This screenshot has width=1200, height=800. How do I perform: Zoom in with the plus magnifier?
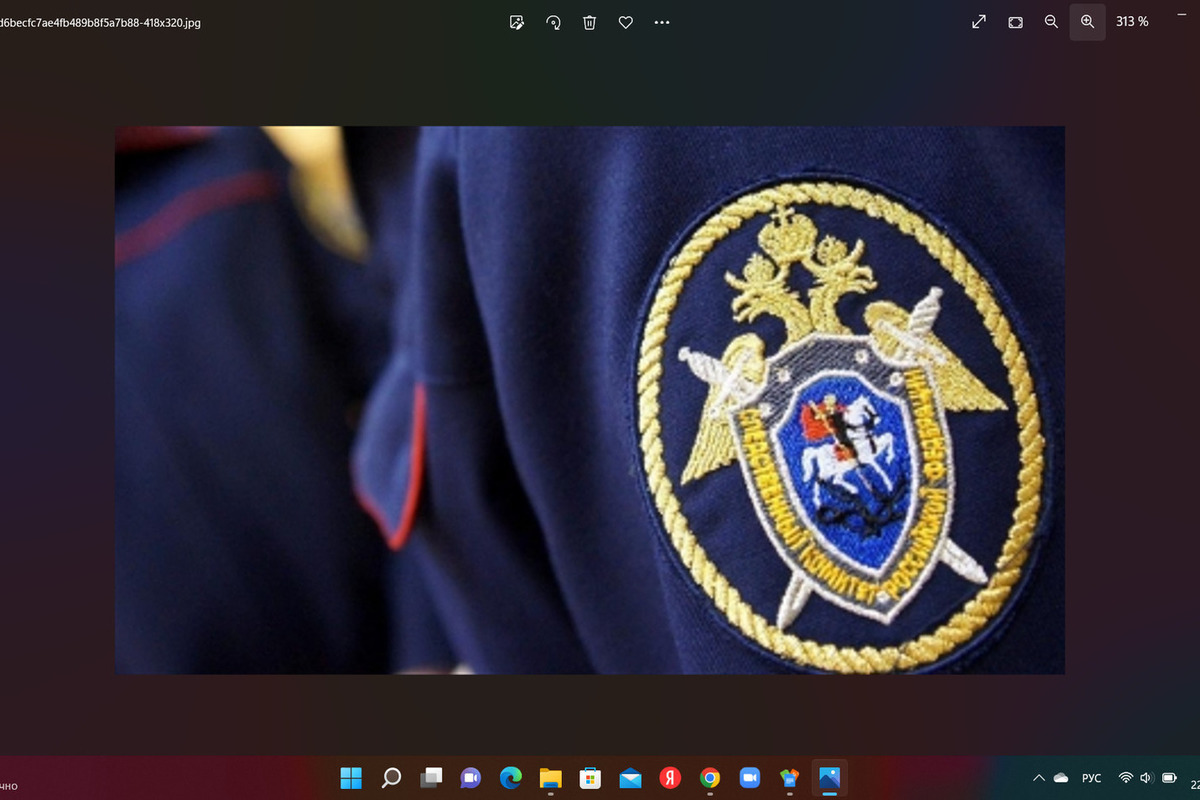point(1087,22)
